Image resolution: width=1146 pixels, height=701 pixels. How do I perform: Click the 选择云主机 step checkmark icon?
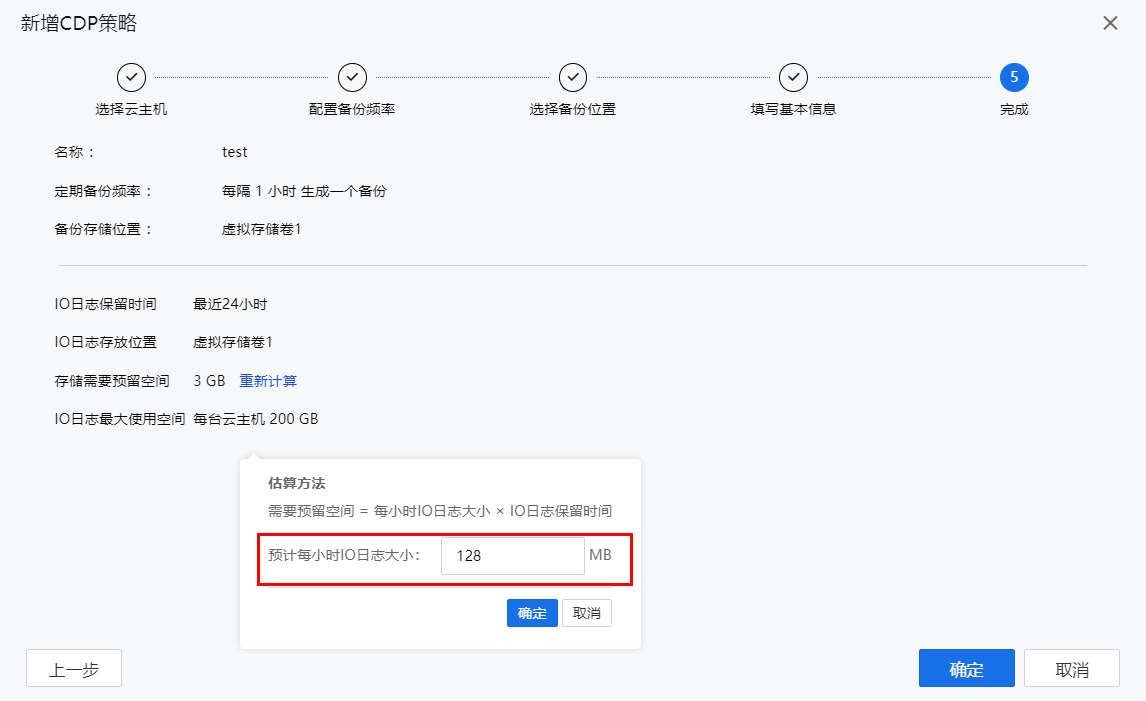[x=132, y=77]
